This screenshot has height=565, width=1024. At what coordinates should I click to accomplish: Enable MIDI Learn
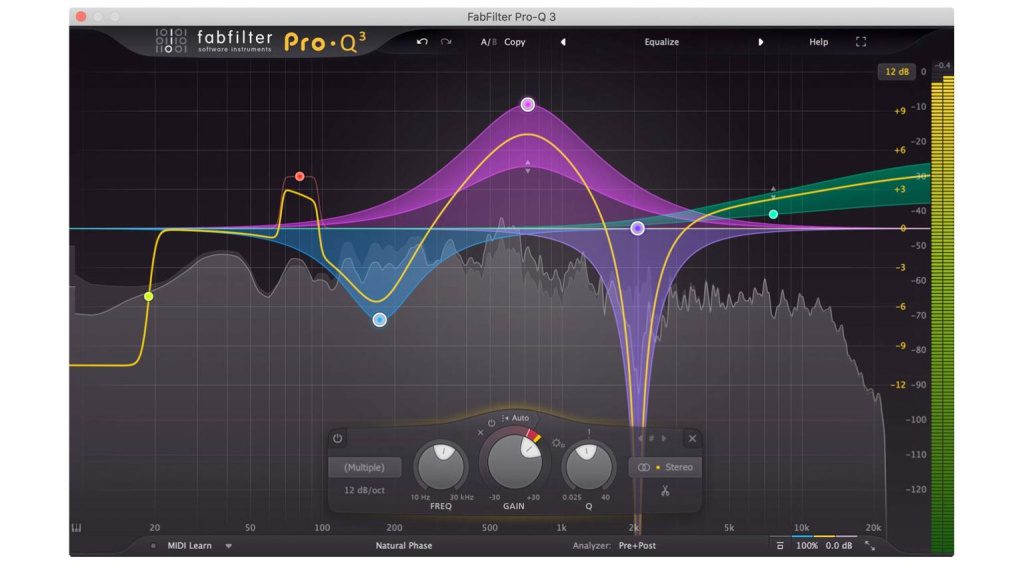[x=189, y=545]
